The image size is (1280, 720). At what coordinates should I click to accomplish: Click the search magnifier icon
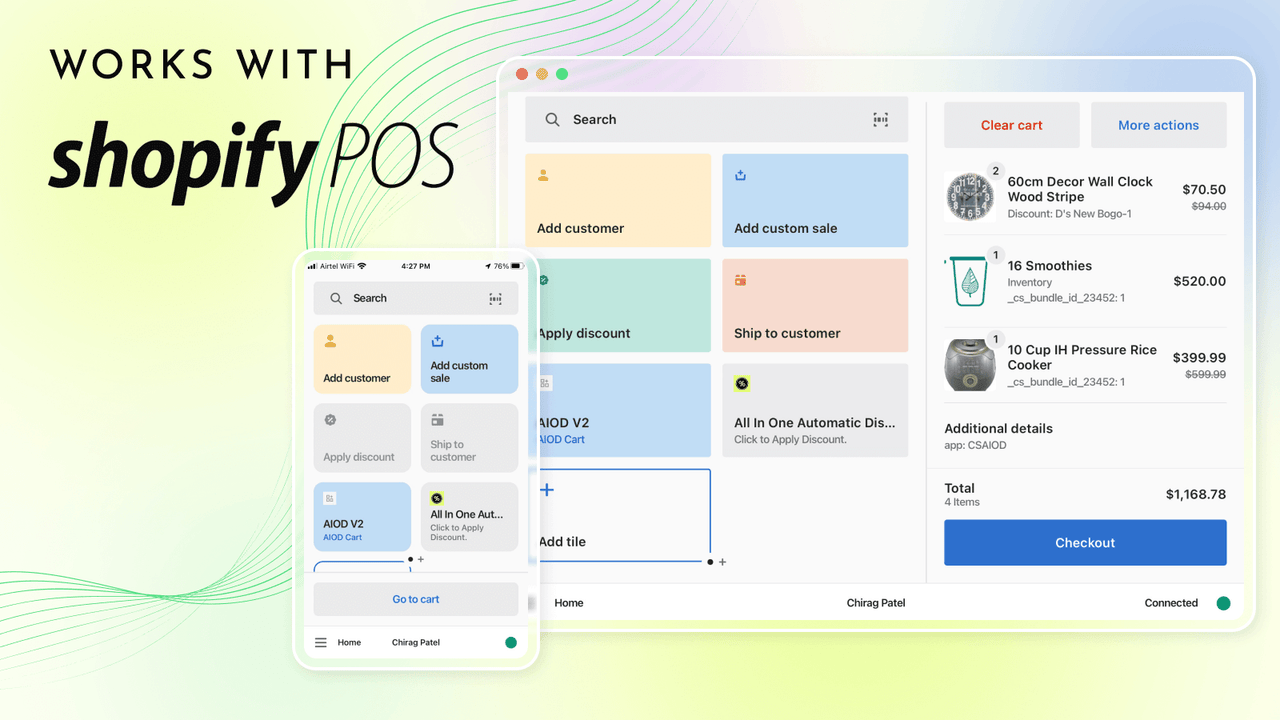551,119
